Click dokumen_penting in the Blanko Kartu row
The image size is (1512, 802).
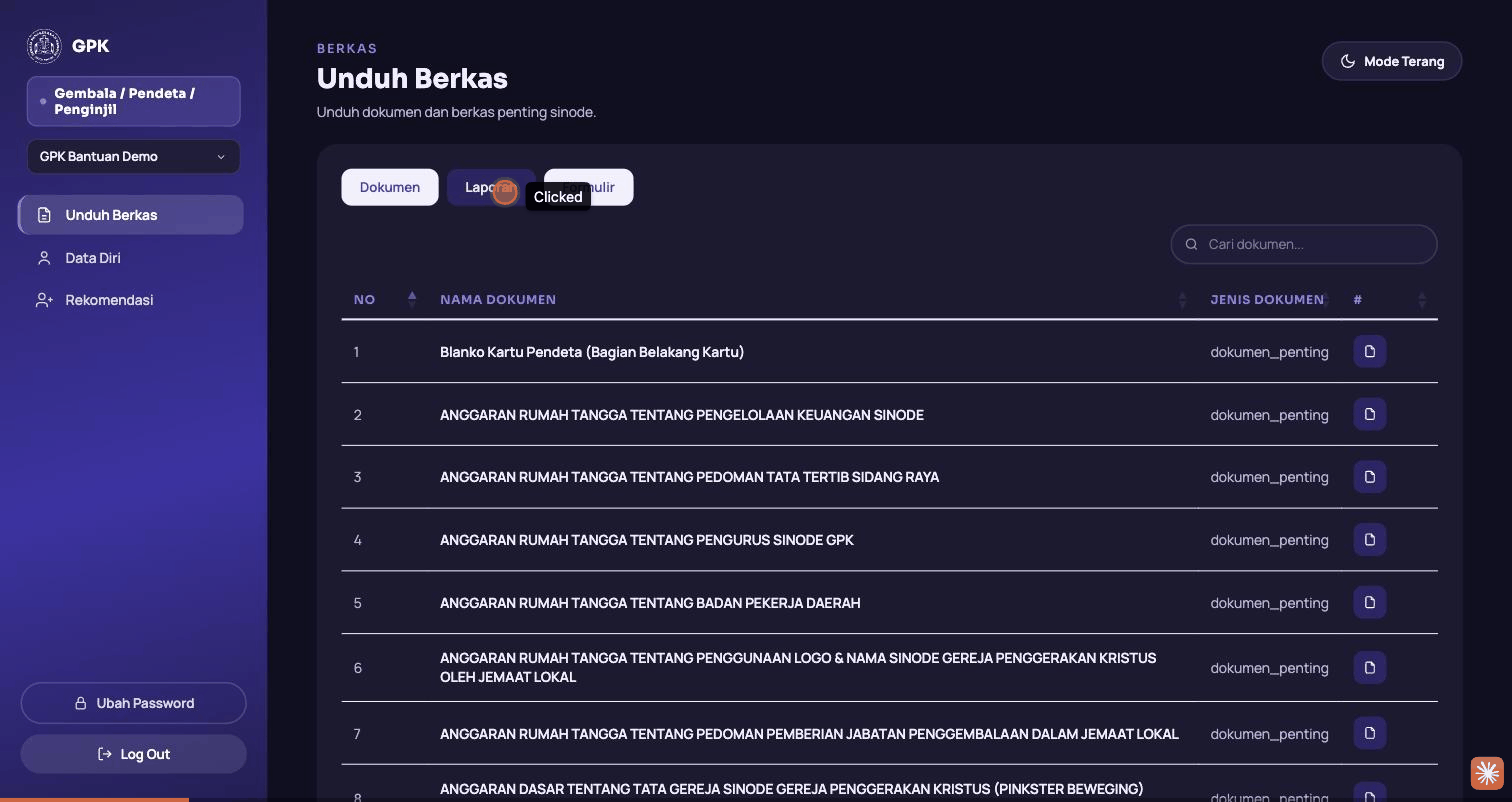click(x=1269, y=352)
